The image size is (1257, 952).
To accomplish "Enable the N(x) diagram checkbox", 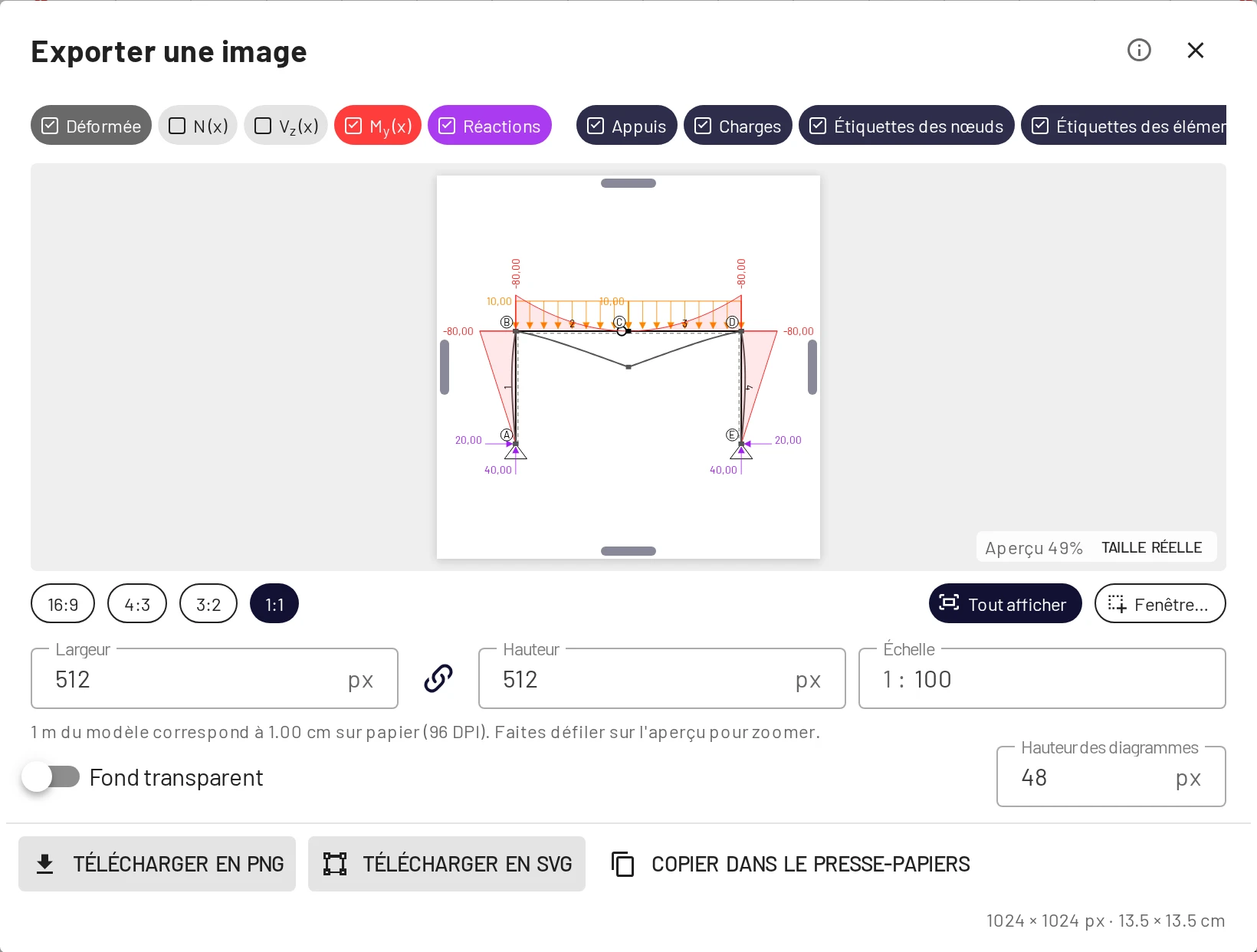I will 198,126.
